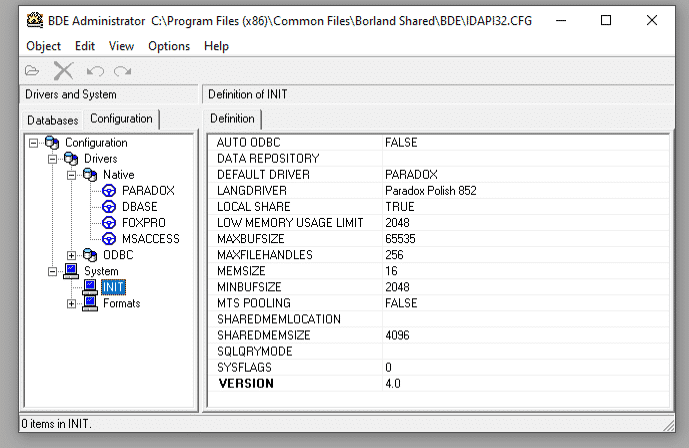Select the highlighted INIT tree label
Screen dimensions: 689x448
tap(113, 287)
